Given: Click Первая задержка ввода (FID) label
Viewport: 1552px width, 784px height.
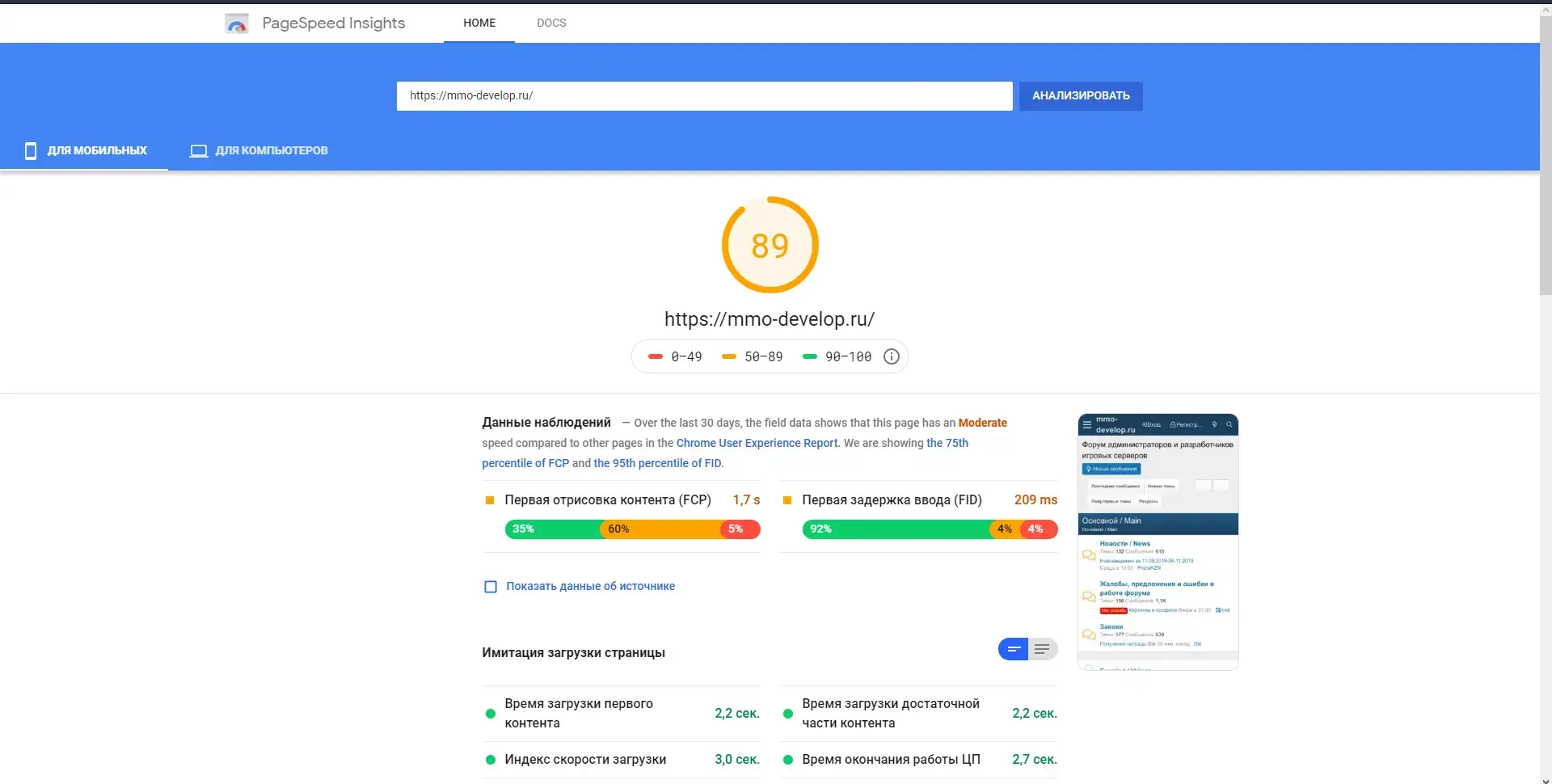Looking at the screenshot, I should [x=892, y=500].
